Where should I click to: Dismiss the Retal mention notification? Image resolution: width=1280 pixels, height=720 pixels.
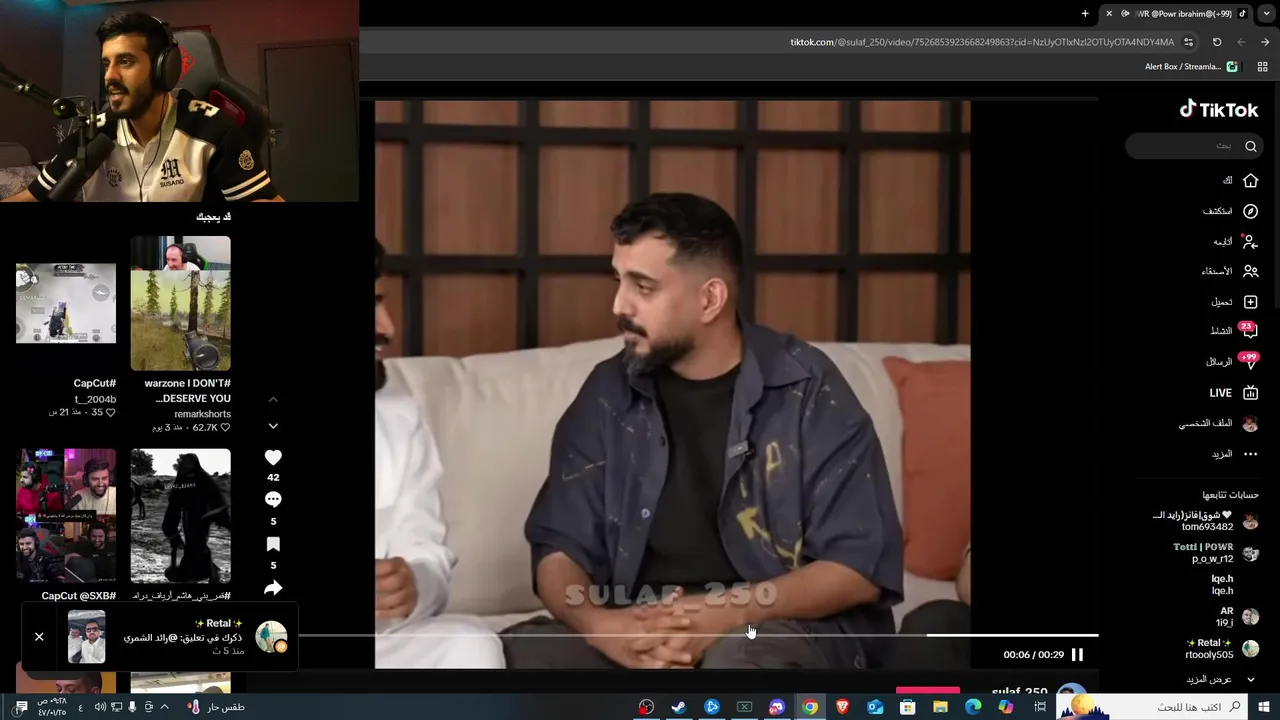39,636
